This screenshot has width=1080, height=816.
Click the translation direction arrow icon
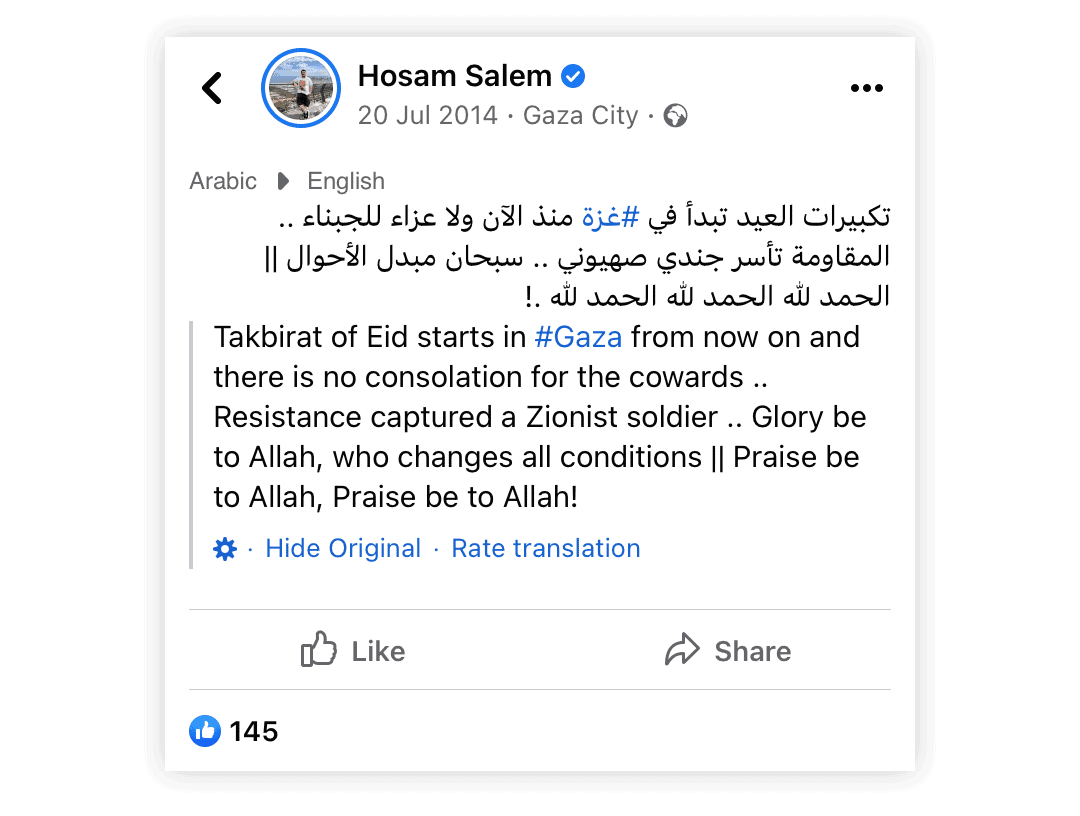point(282,181)
